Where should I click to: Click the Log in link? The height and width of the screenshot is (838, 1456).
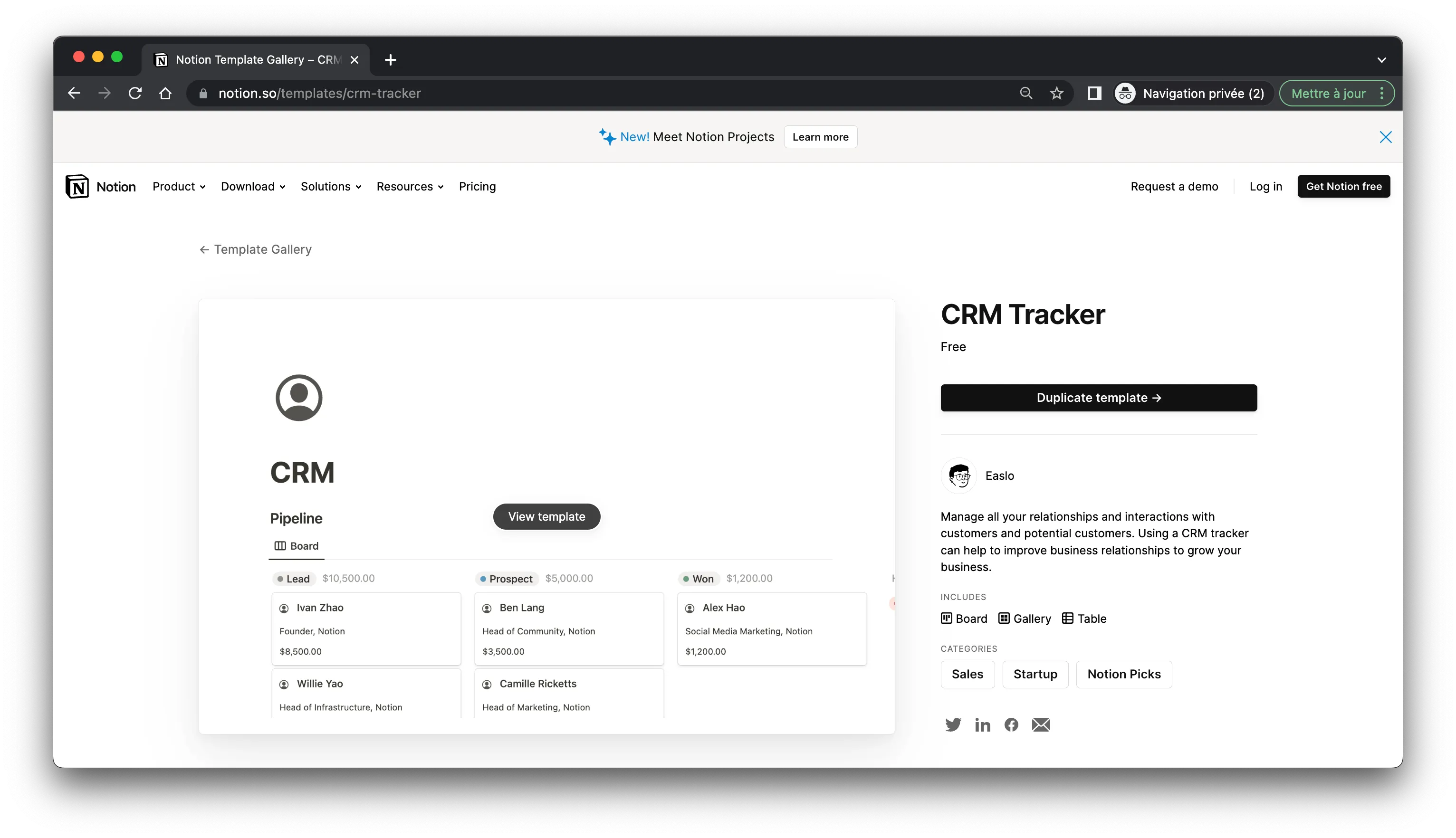(1265, 187)
